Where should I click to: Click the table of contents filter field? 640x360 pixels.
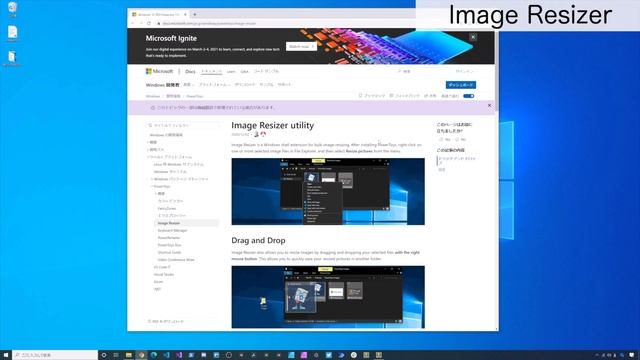click(x=183, y=125)
